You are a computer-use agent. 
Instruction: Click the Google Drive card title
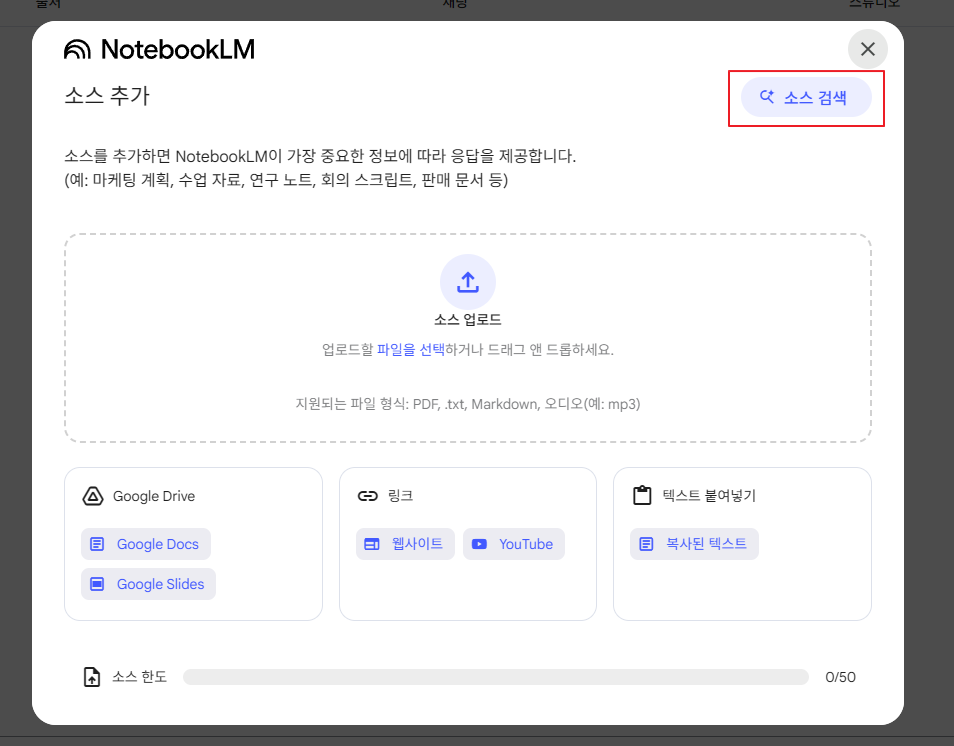[154, 497]
